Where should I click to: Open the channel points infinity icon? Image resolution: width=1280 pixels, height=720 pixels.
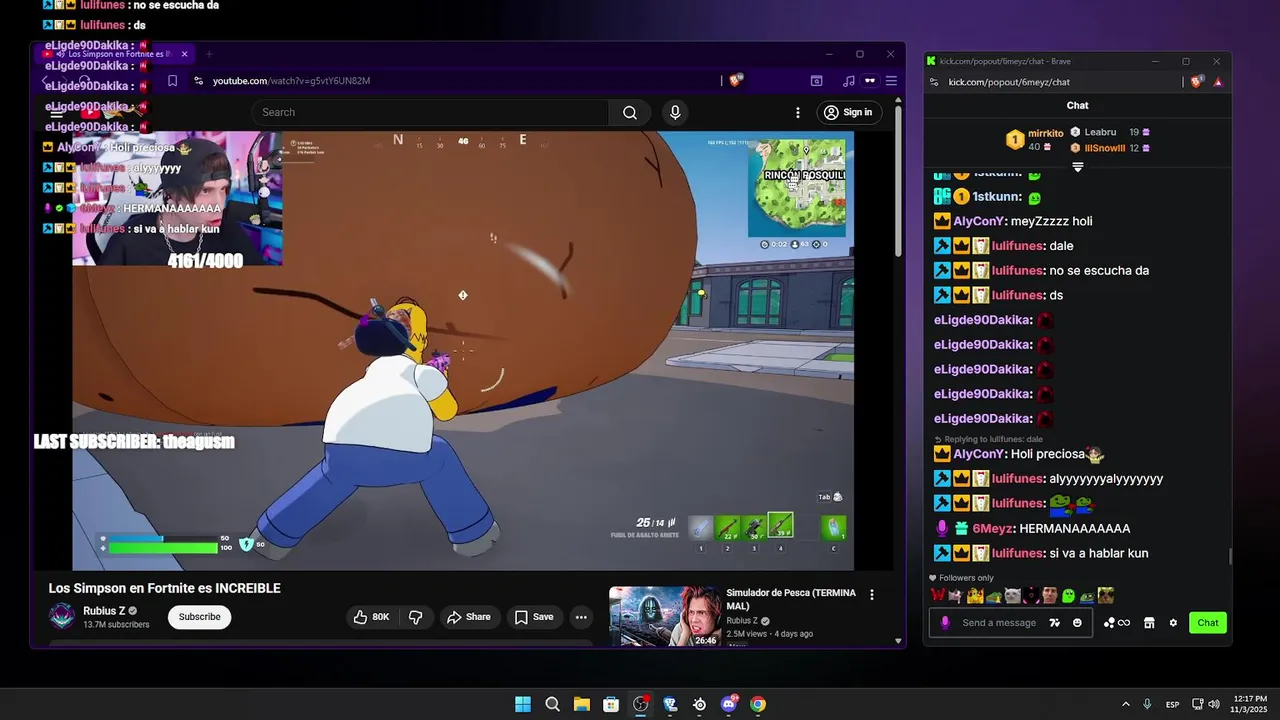tap(1117, 623)
